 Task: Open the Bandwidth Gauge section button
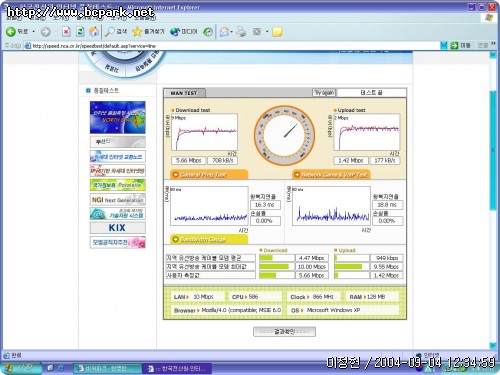[209, 239]
